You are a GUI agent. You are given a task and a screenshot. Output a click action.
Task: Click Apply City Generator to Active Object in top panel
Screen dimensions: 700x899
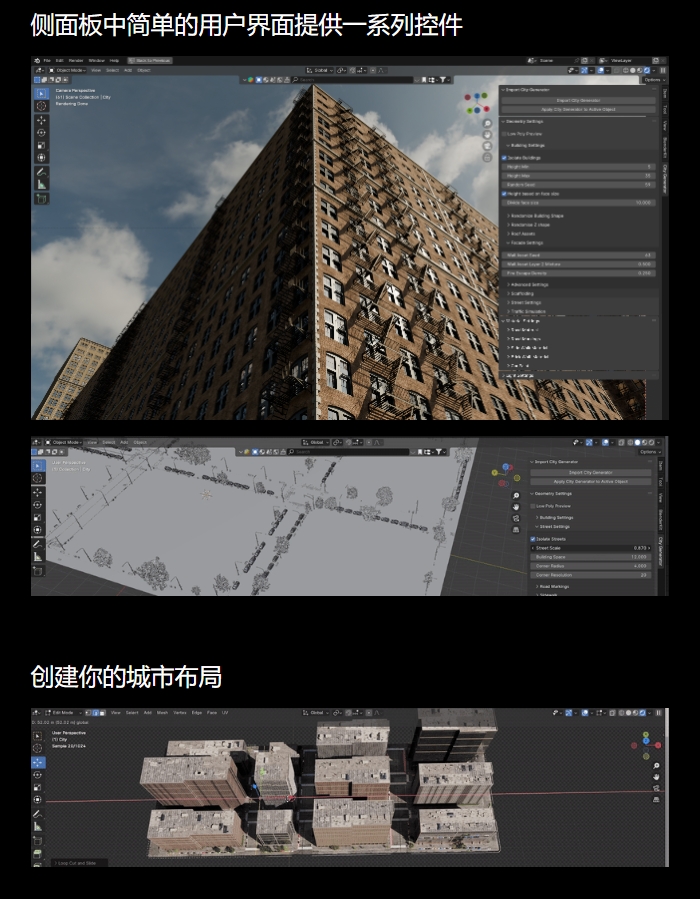[x=578, y=109]
